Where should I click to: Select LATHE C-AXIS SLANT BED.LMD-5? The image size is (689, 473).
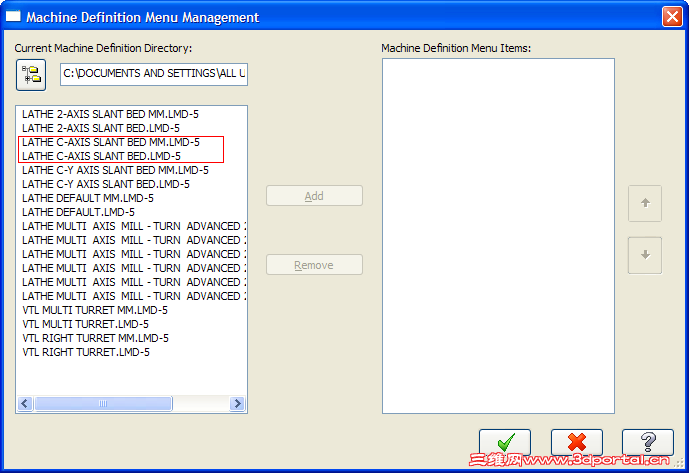[x=101, y=156]
